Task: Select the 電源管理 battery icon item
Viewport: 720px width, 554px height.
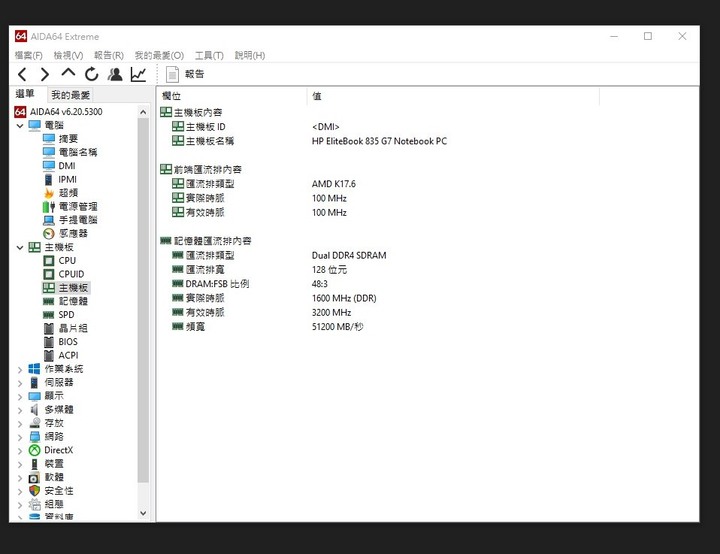Action: [70, 206]
